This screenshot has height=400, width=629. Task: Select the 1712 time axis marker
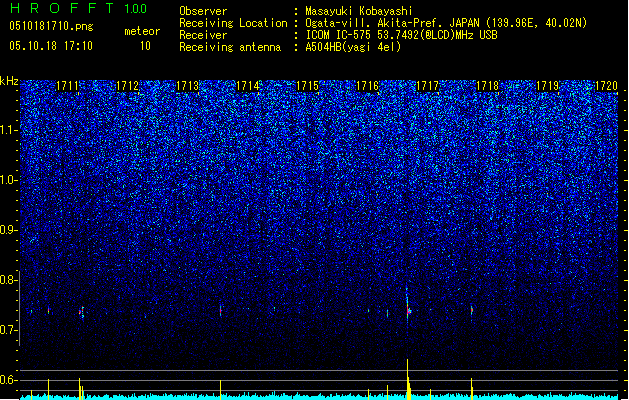click(x=128, y=86)
